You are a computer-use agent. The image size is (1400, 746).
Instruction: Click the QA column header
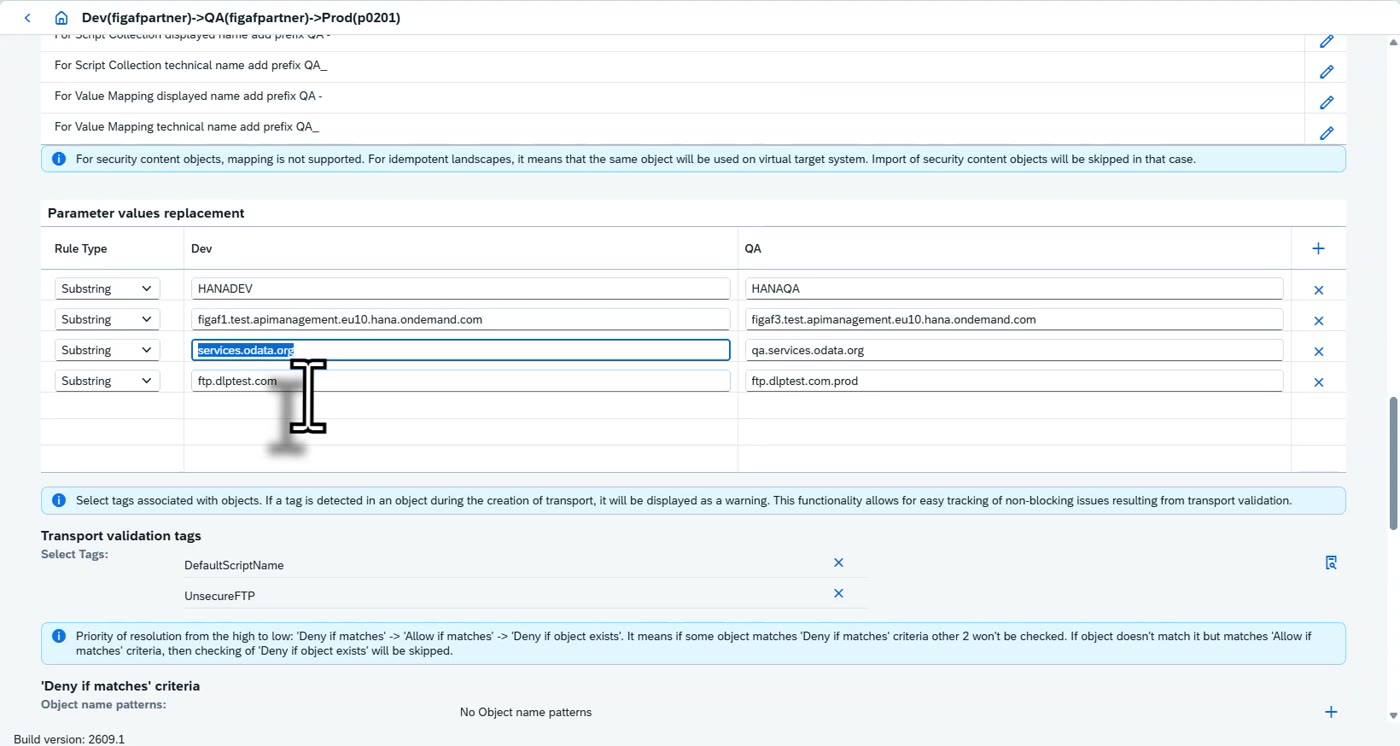753,248
